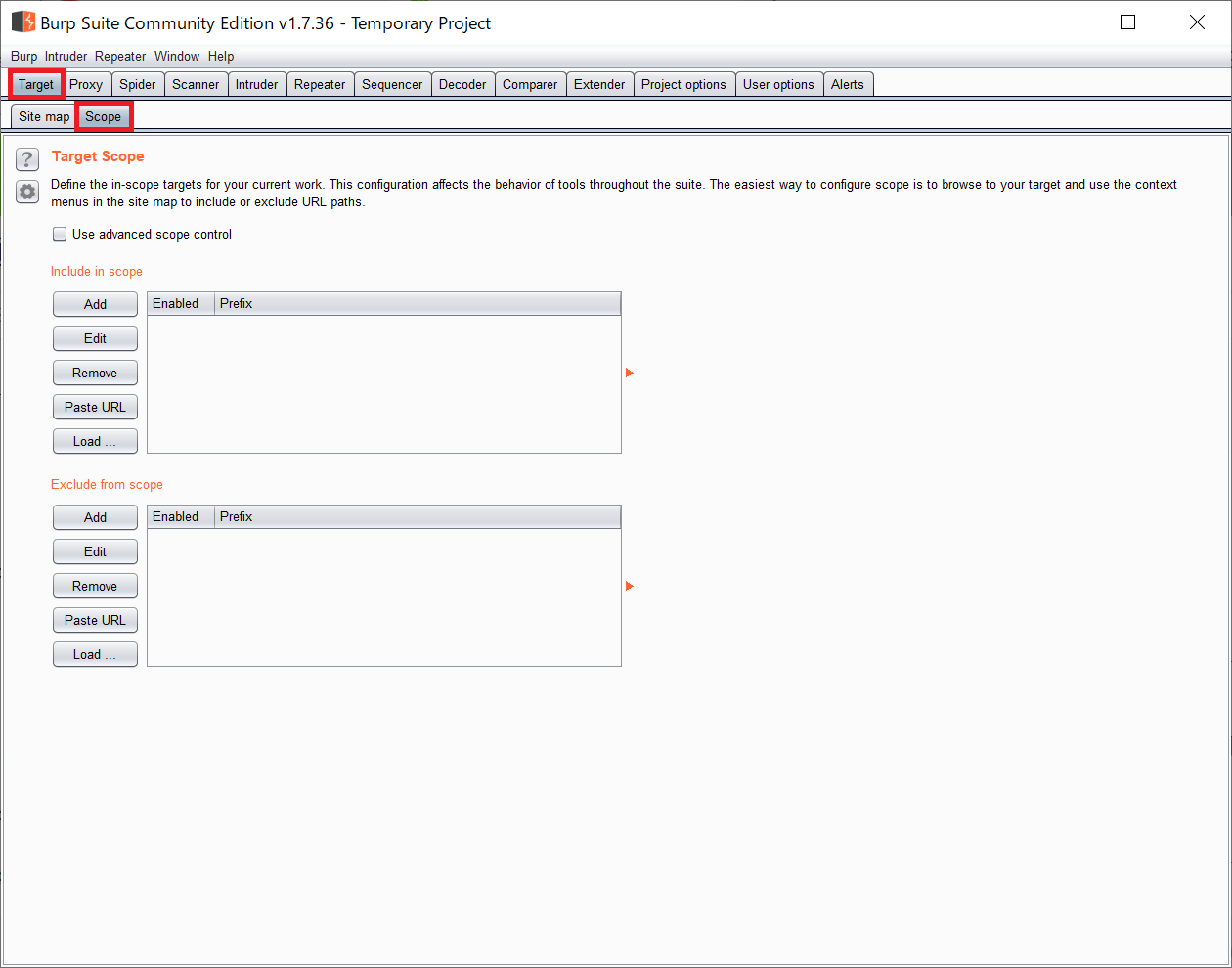Open the Intruder menu in menu bar
The width and height of the screenshot is (1232, 968).
pos(66,56)
